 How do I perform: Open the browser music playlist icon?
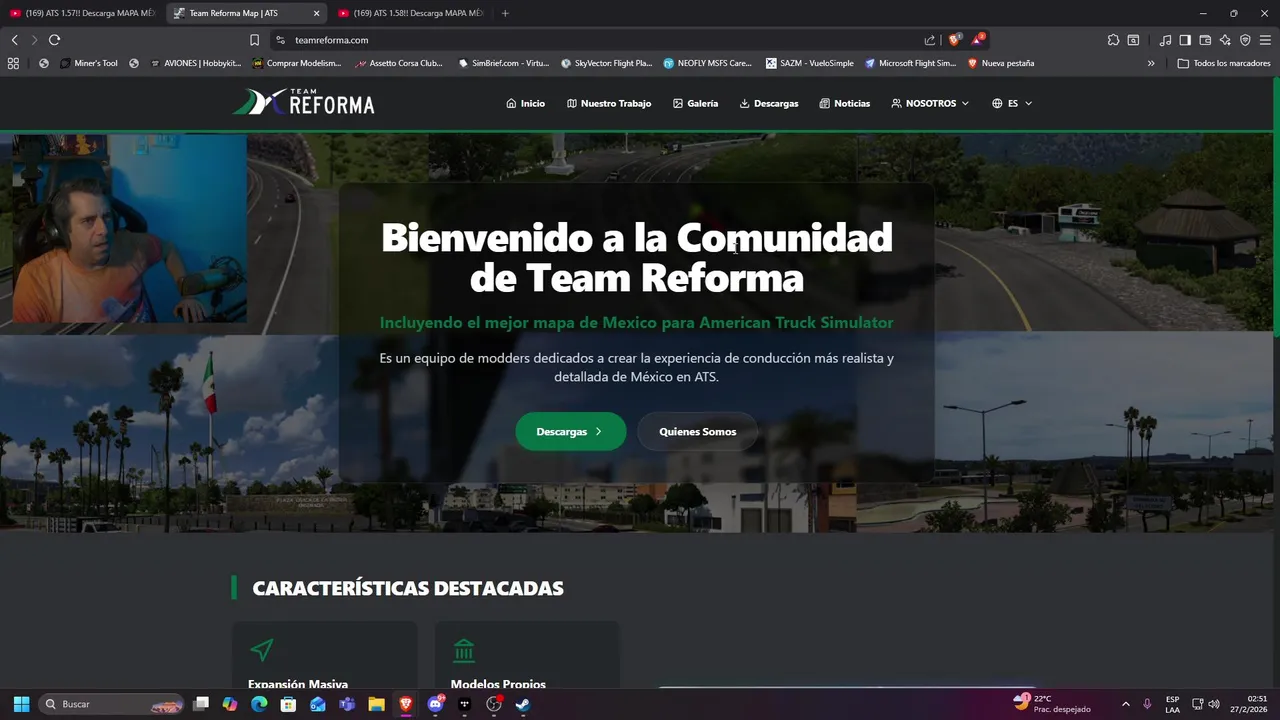[1165, 40]
